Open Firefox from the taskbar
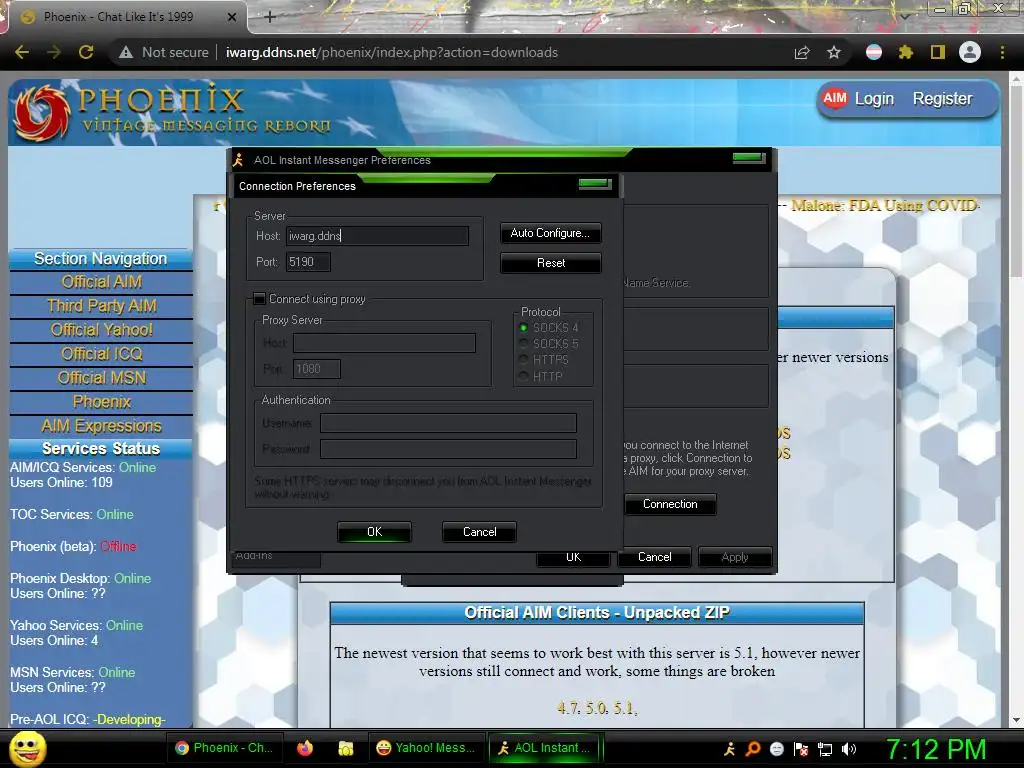This screenshot has width=1024, height=768. point(305,748)
